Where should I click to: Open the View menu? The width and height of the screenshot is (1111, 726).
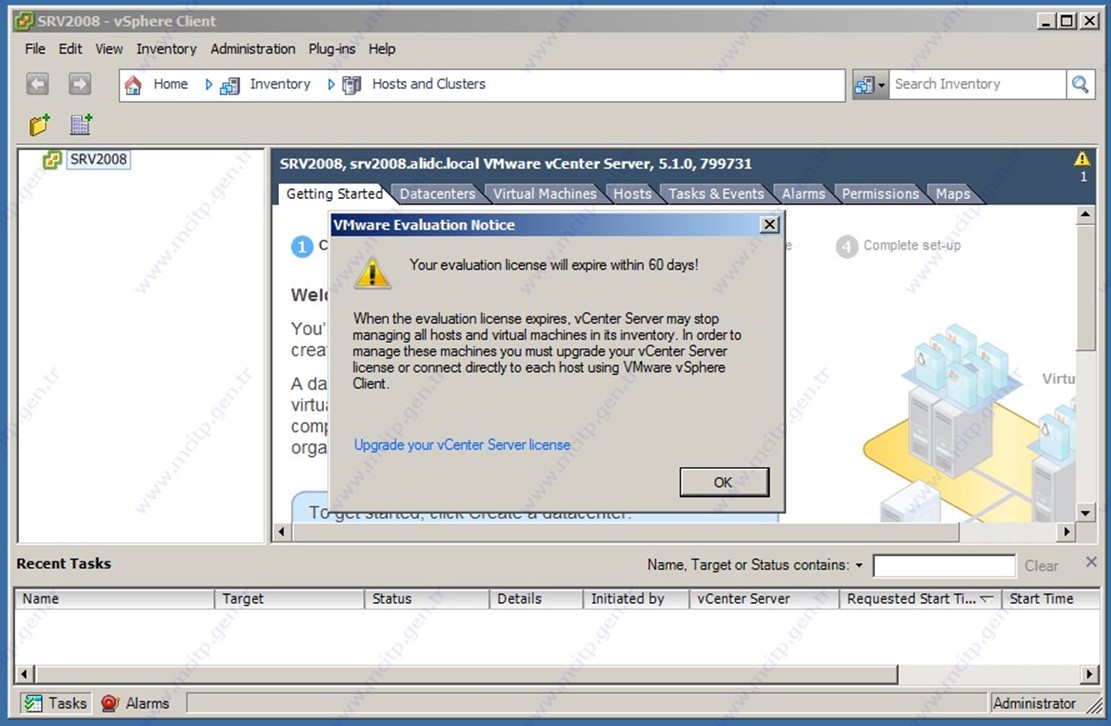tap(109, 49)
